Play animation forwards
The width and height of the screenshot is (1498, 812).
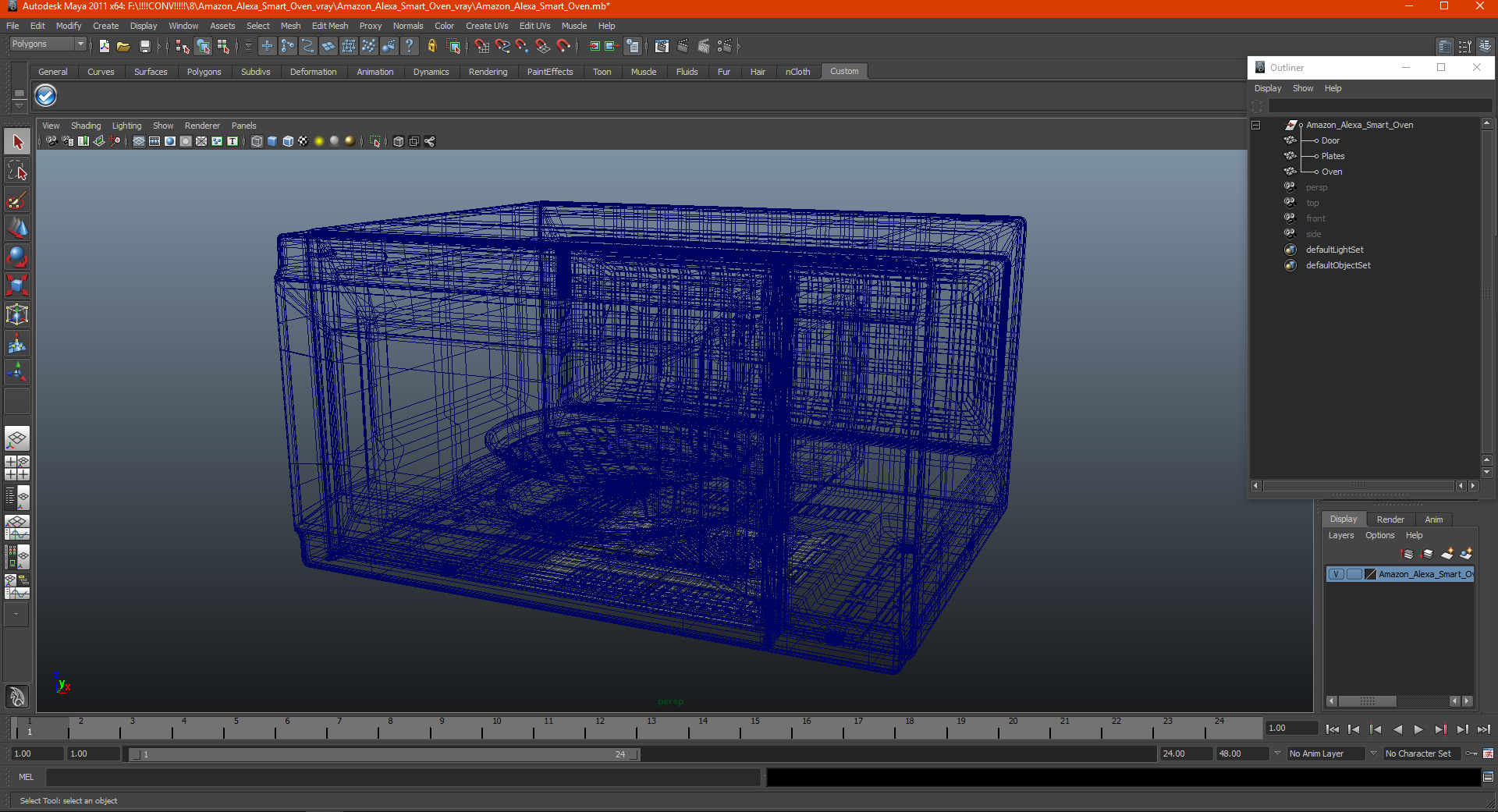tap(1418, 729)
